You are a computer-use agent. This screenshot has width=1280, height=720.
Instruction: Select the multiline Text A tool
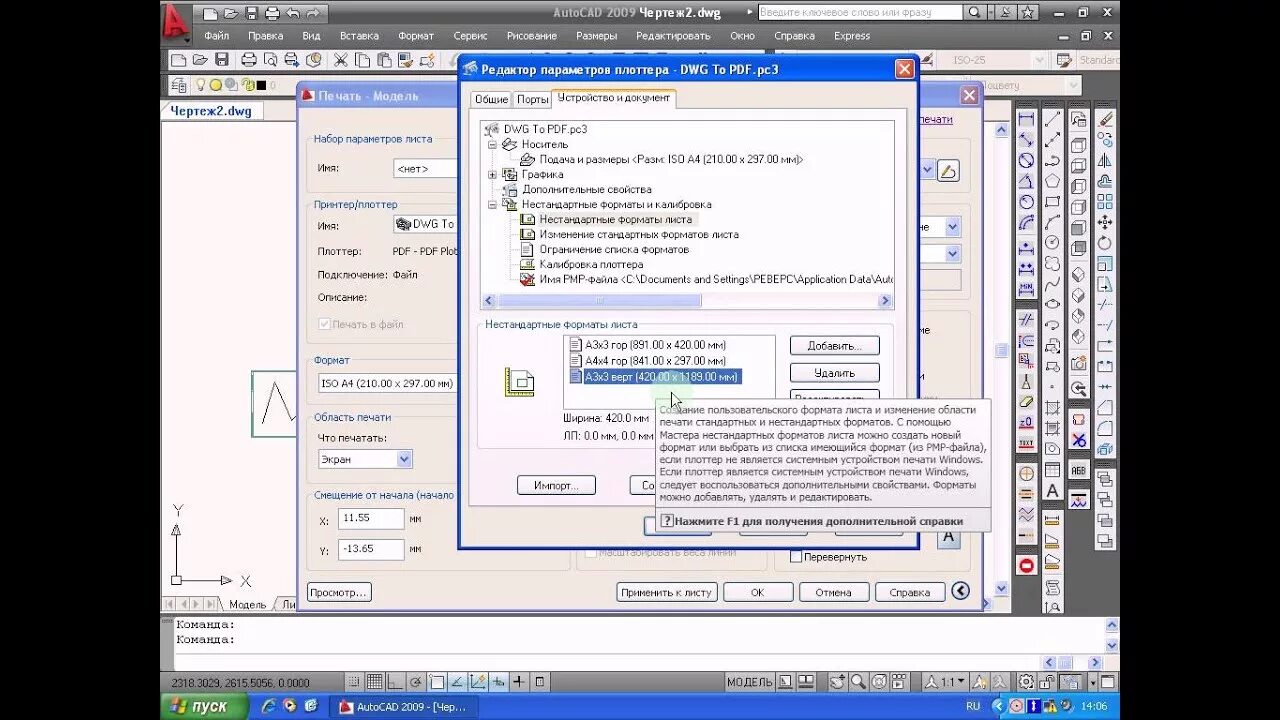(1052, 491)
